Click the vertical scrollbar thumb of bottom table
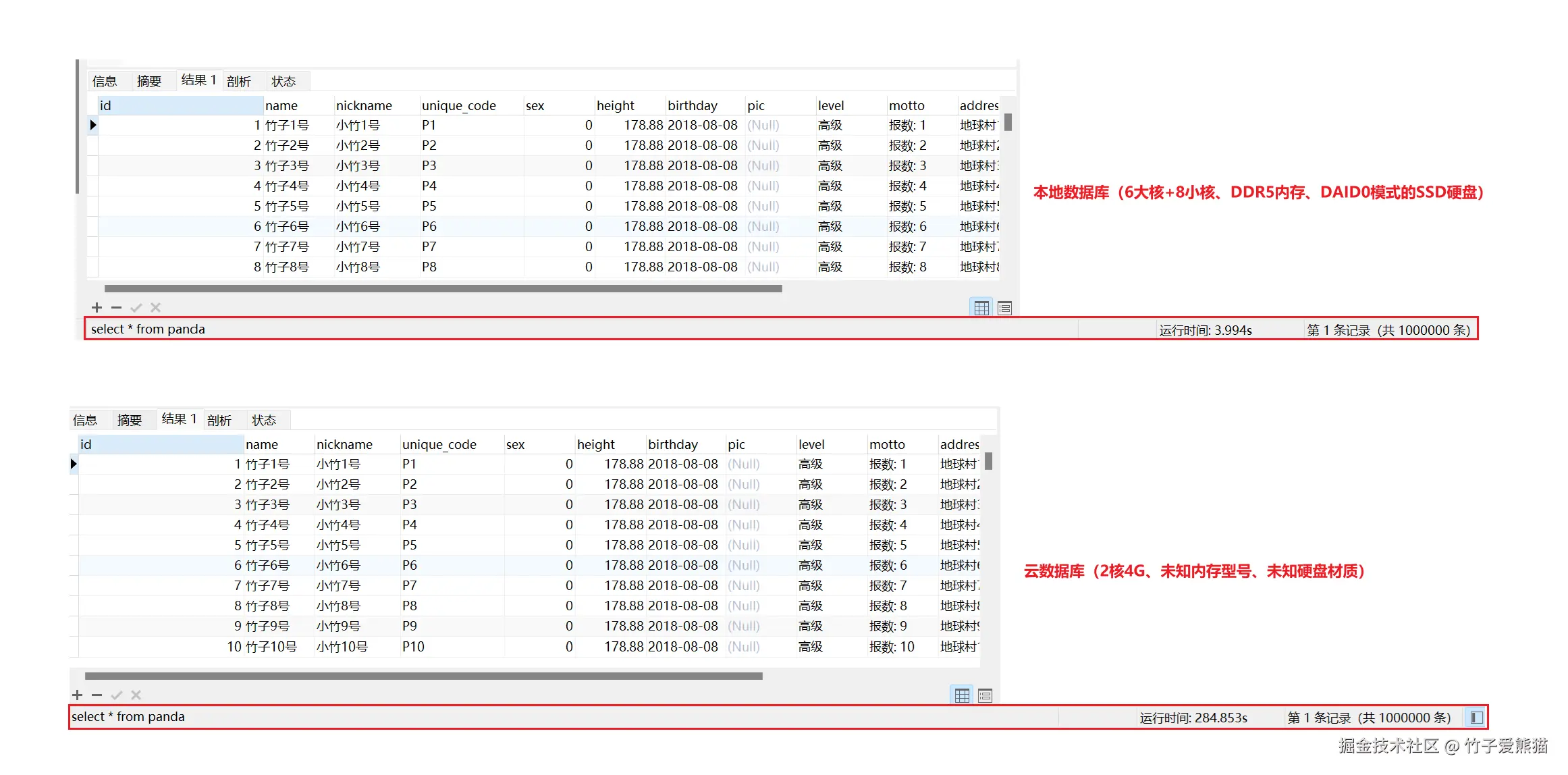 click(x=988, y=461)
